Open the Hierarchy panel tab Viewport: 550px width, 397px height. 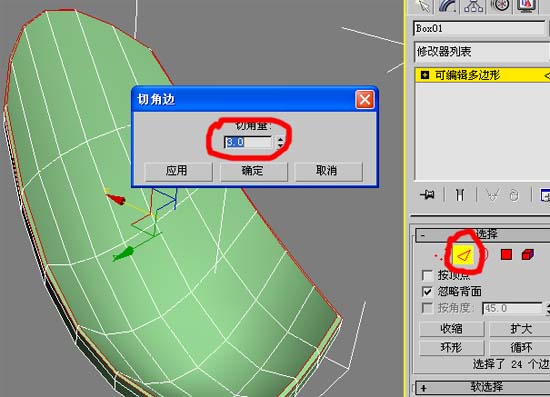pyautogui.click(x=474, y=6)
